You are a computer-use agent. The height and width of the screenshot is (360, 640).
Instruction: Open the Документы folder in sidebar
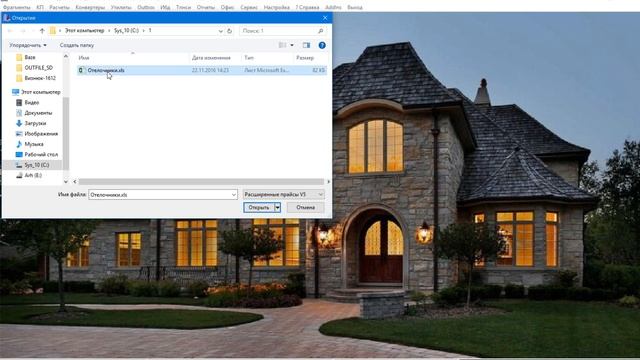[x=38, y=113]
